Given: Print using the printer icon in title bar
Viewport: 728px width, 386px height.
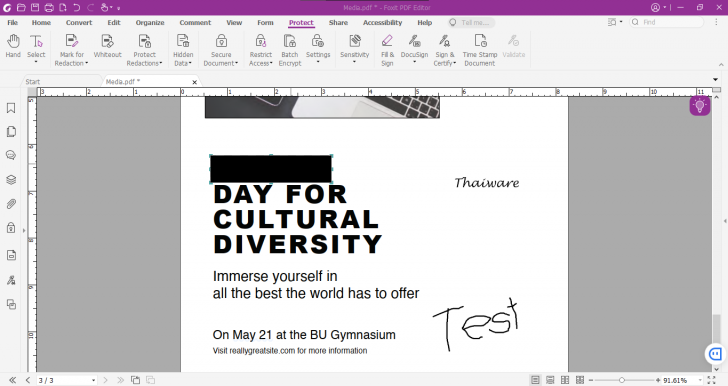Looking at the screenshot, I should pos(49,7).
